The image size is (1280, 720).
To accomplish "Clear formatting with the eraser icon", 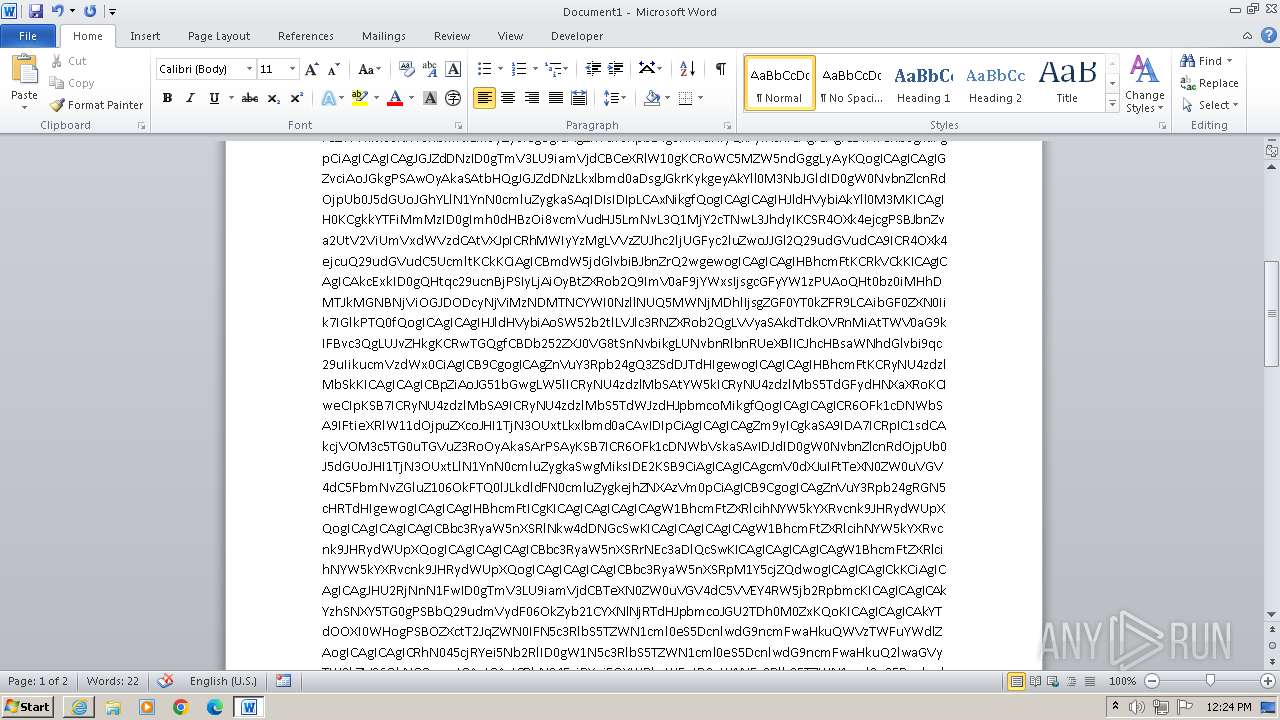I will pos(406,69).
